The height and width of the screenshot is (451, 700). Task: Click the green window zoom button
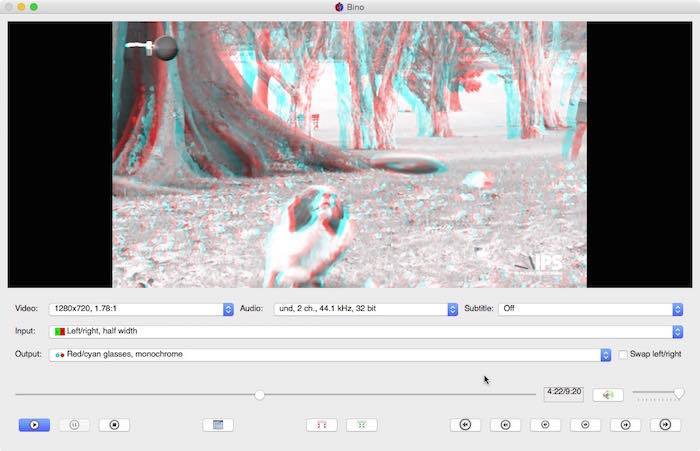click(34, 7)
